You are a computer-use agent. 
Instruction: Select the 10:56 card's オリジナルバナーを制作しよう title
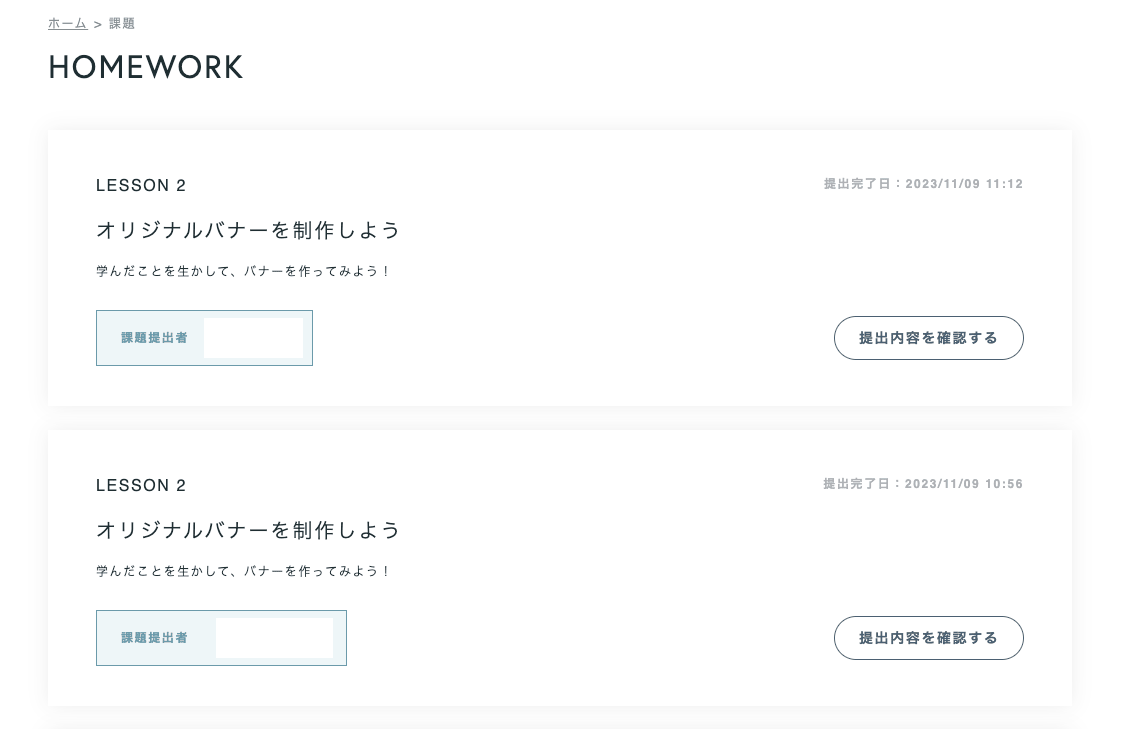[248, 530]
